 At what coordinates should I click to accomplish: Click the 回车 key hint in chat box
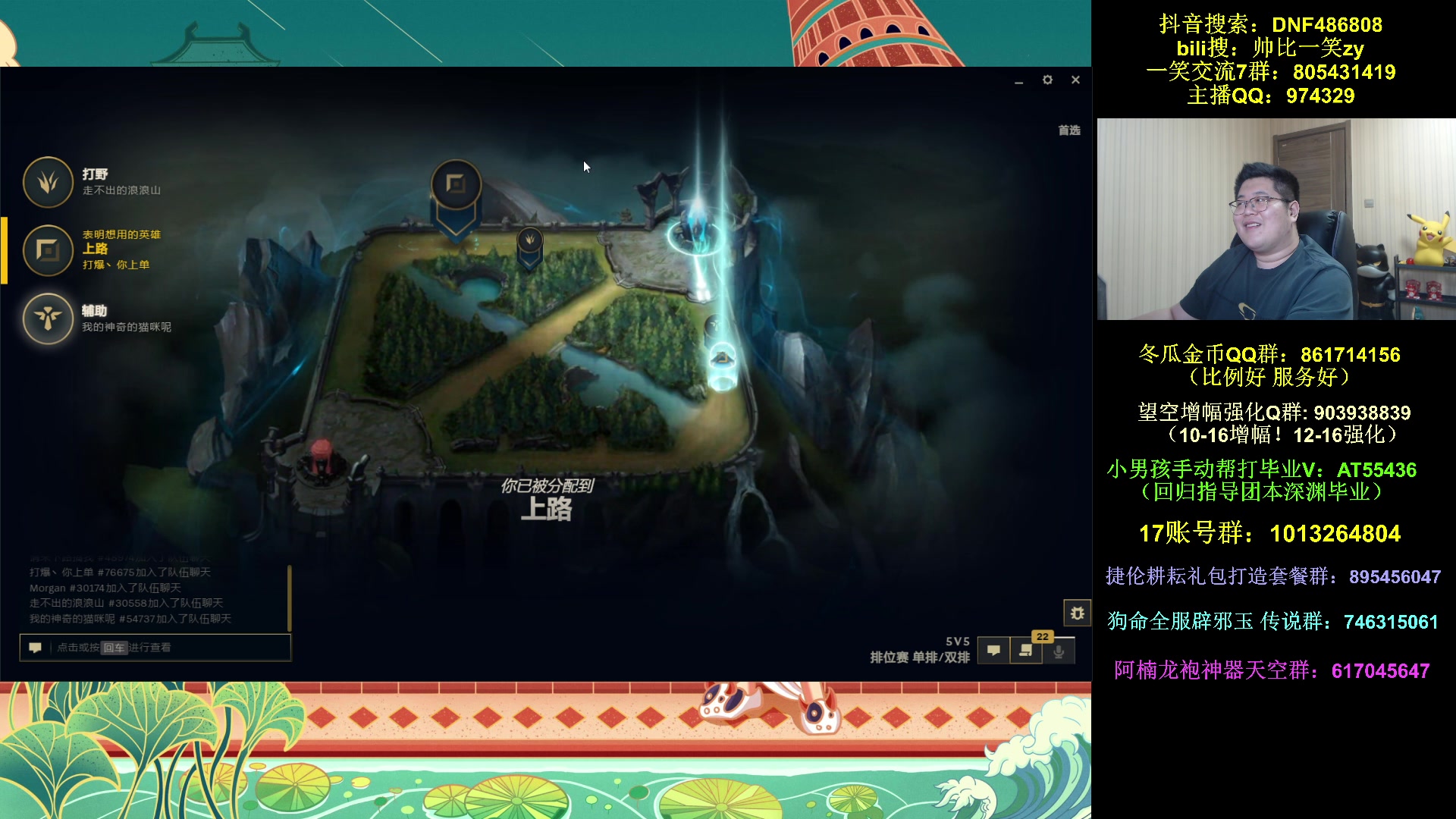point(114,648)
